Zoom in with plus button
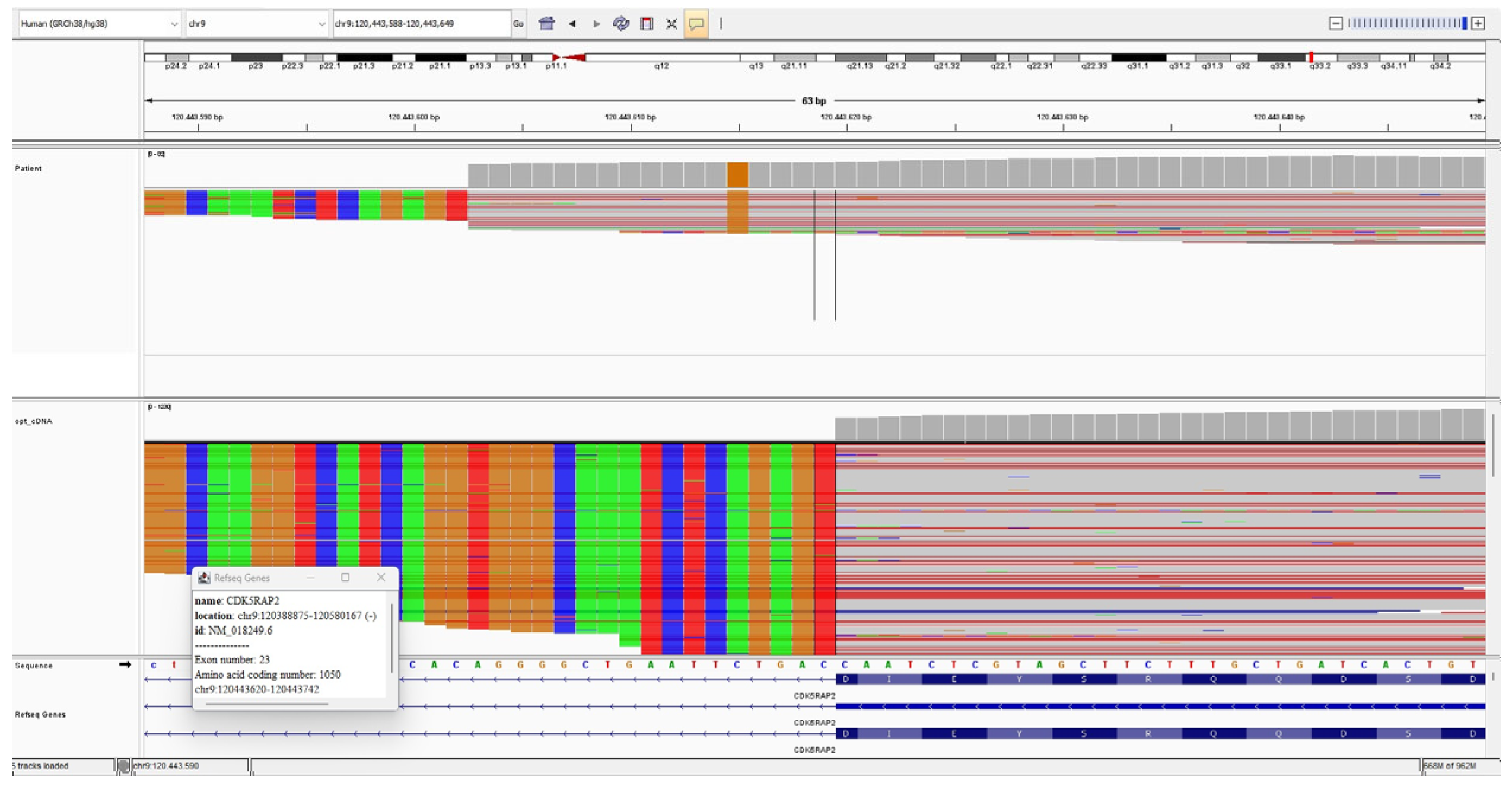The height and width of the screenshot is (786, 1512). pos(1478,23)
